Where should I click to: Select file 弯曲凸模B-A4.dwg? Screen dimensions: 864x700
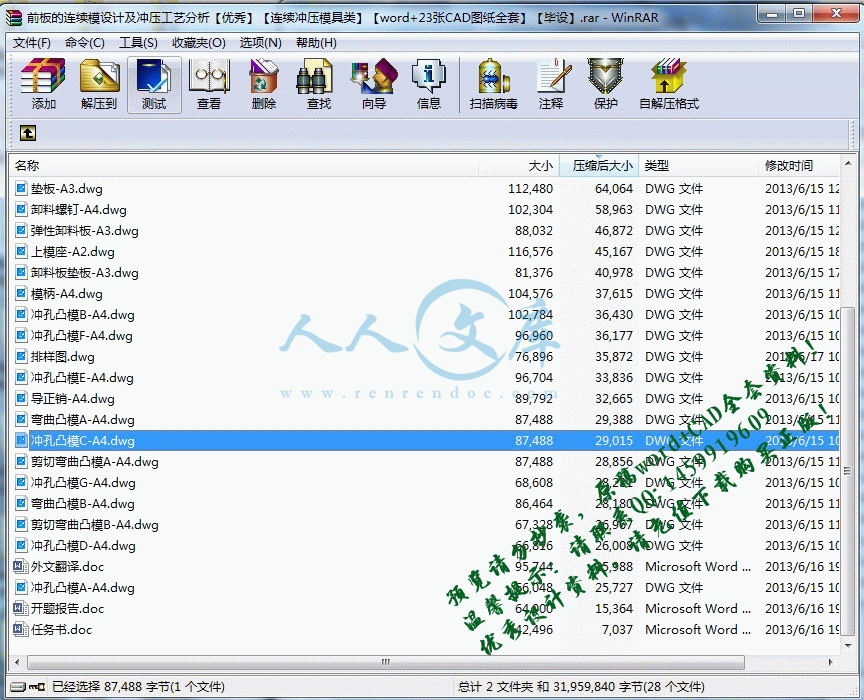pos(83,503)
